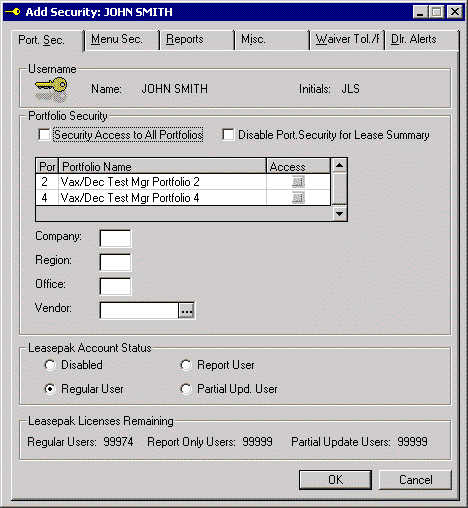Toggle Access box for Portfolio 2
Image resolution: width=468 pixels, height=508 pixels.
coord(298,182)
